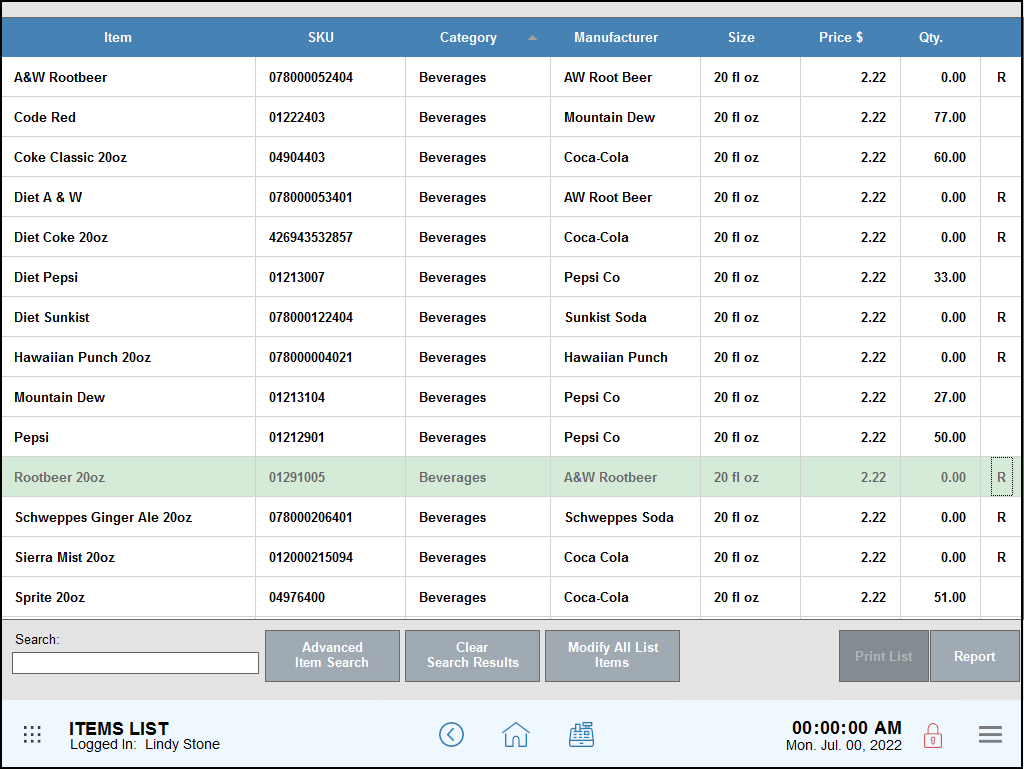Click SKU 04904403
Viewport: 1024px width, 769px height.
pos(297,157)
